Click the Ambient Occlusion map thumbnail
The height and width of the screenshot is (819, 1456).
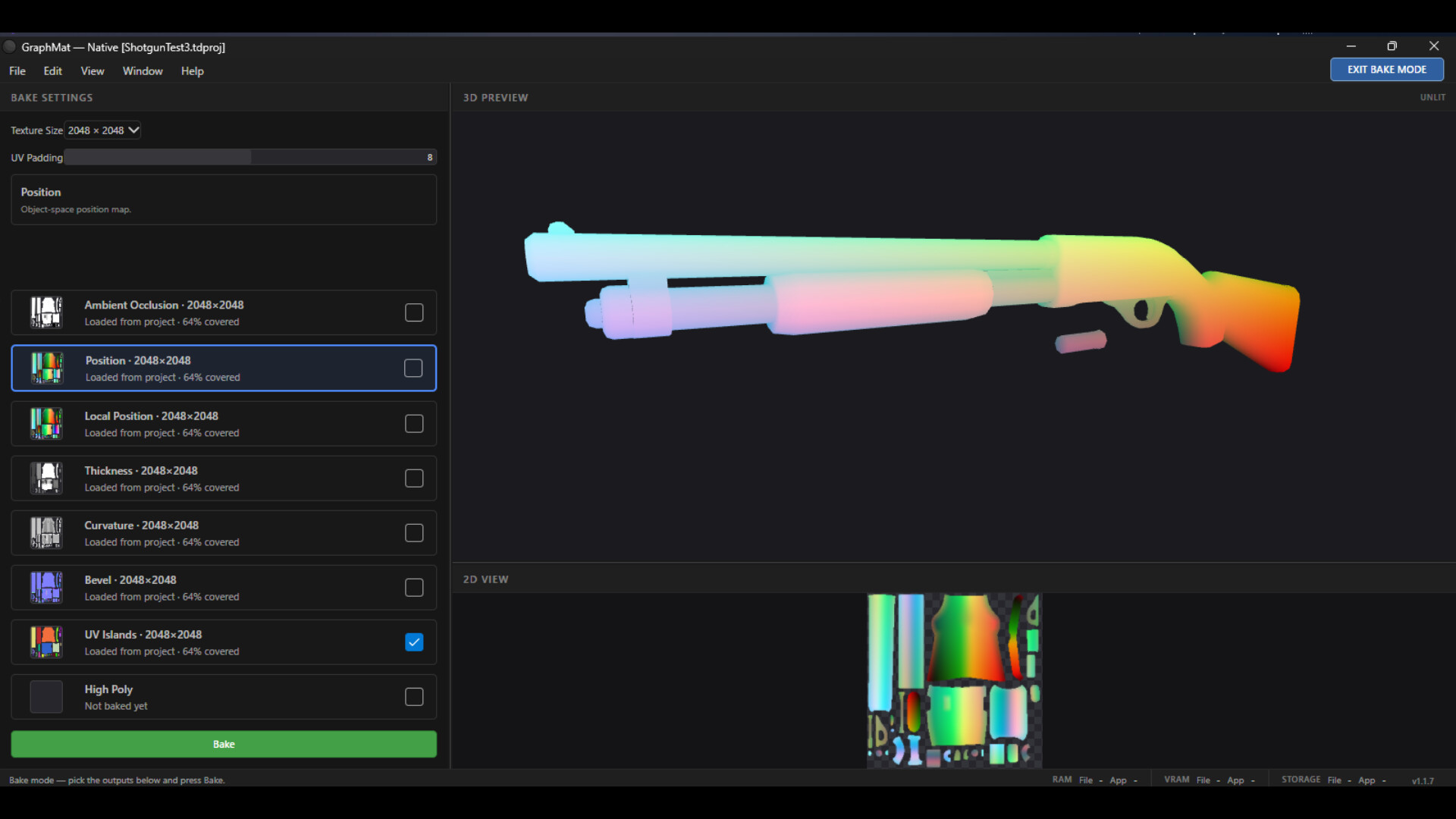pos(46,312)
